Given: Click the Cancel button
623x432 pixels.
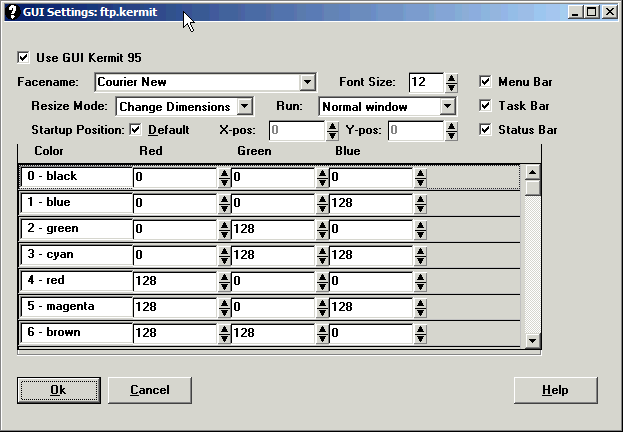Looking at the screenshot, I should [x=149, y=390].
